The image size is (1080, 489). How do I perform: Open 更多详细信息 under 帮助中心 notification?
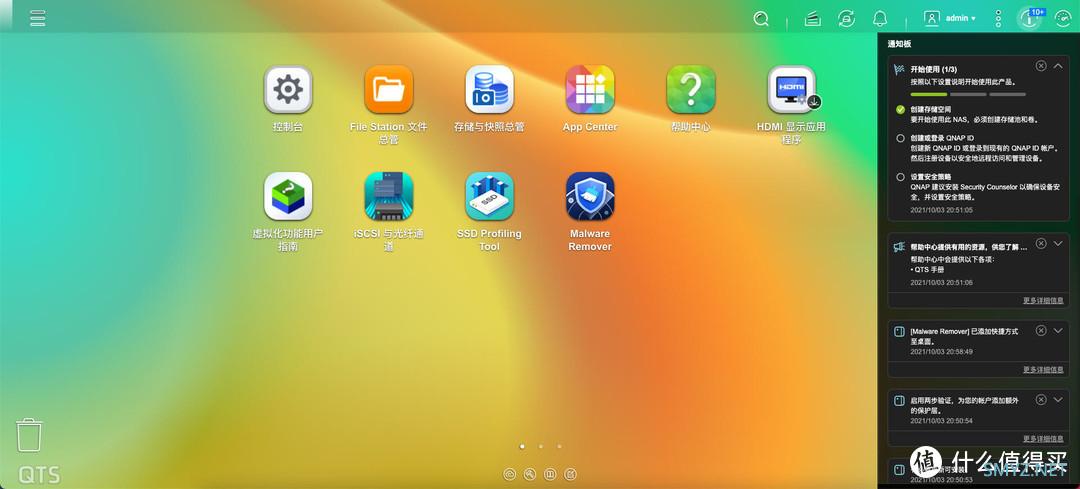point(1043,300)
